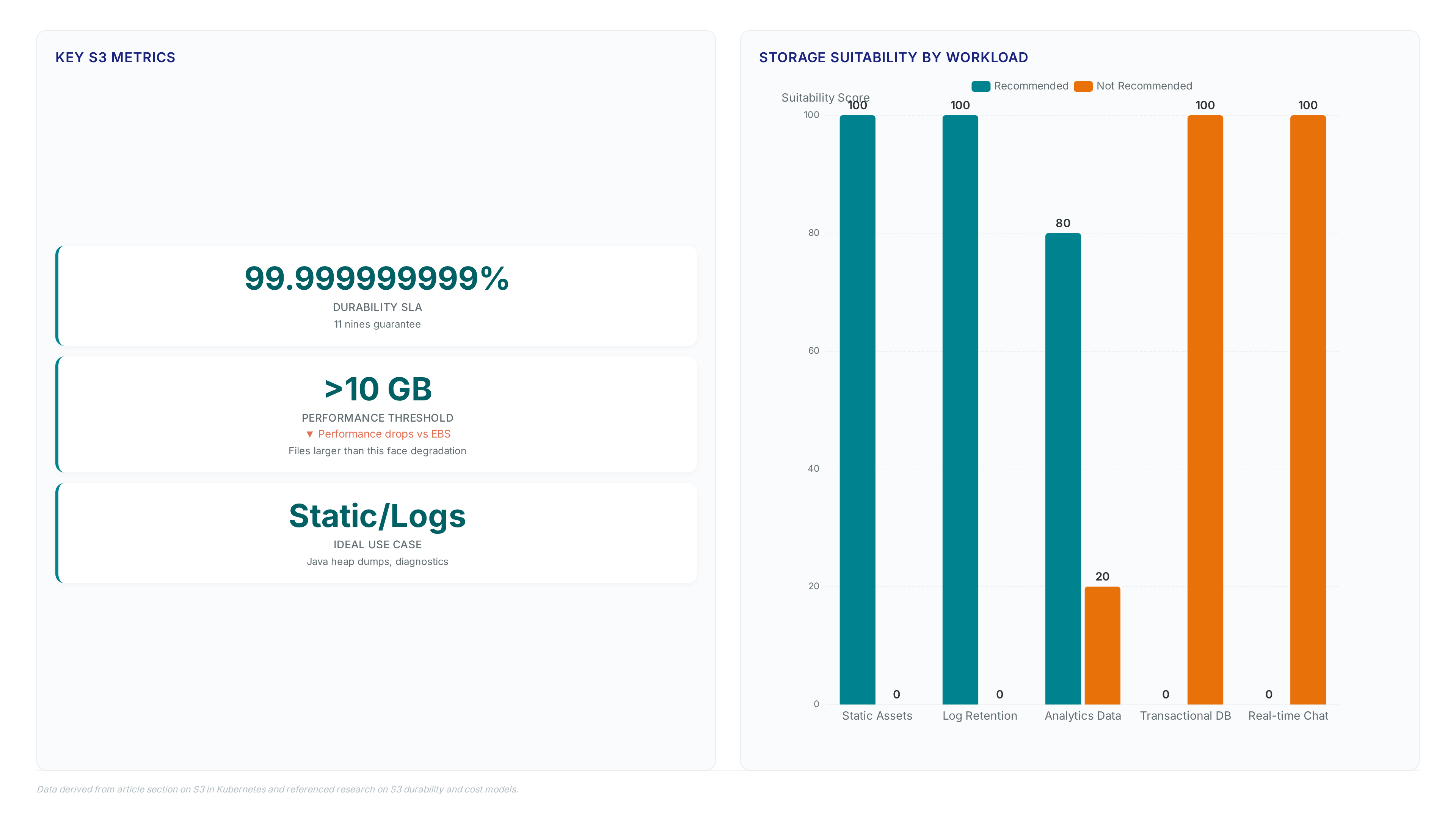Click the Analytics Data axis label

(1083, 716)
